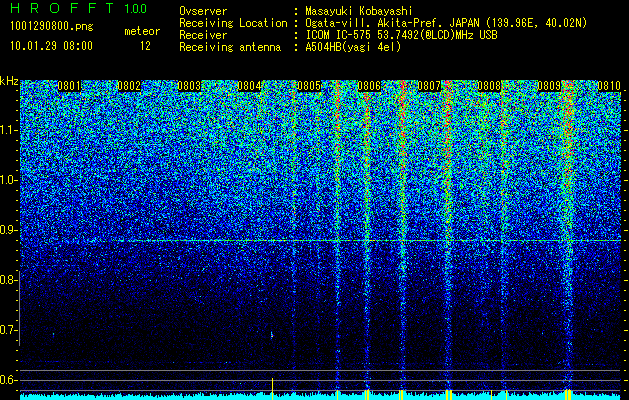
Task: Click the 'Ovserver' field label
Action: point(203,11)
